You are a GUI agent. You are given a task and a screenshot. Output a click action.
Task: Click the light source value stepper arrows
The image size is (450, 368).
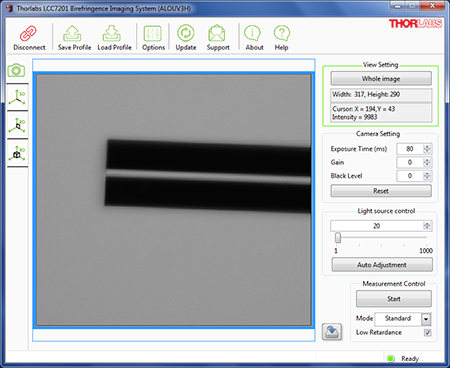pyautogui.click(x=427, y=226)
